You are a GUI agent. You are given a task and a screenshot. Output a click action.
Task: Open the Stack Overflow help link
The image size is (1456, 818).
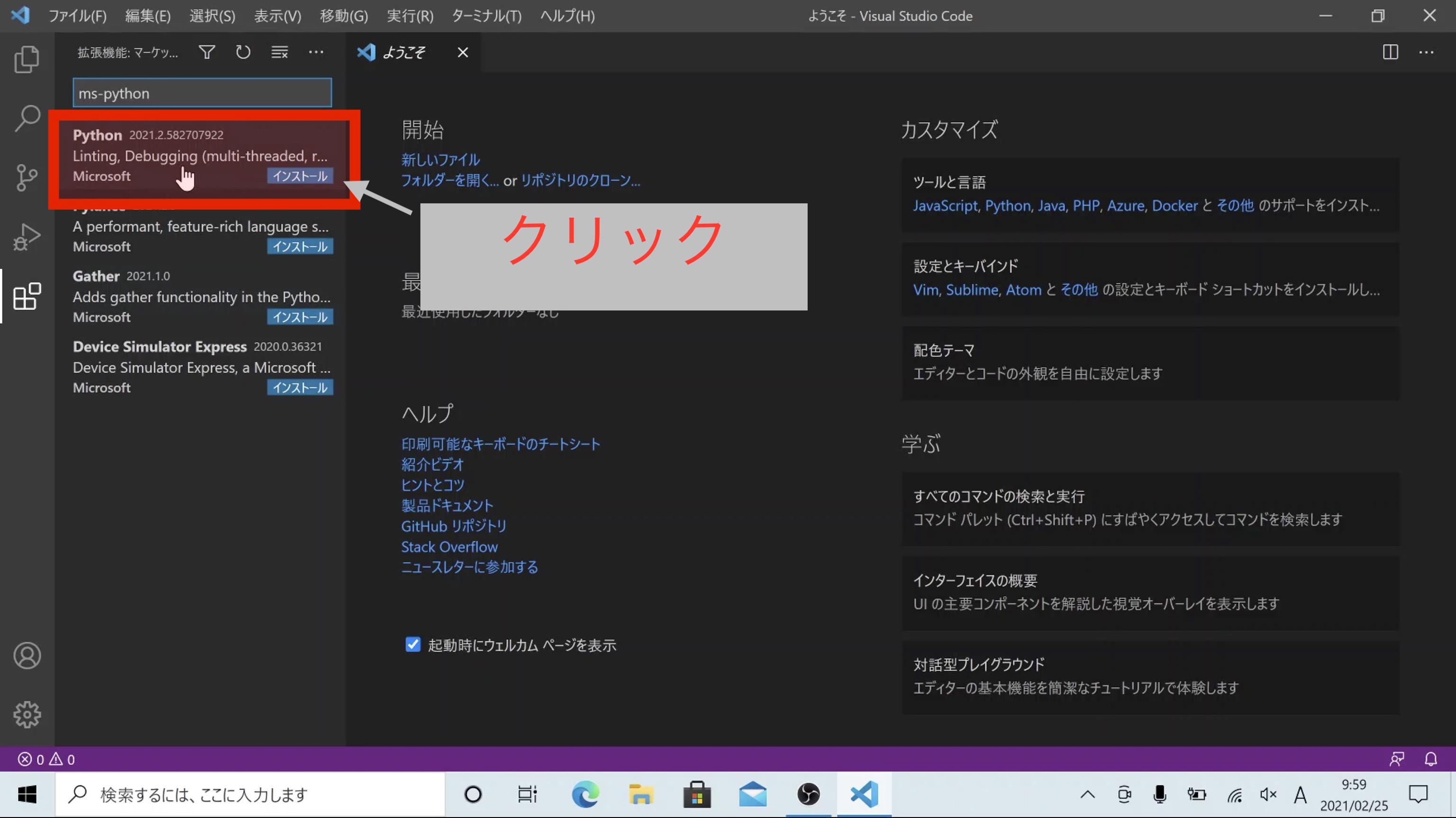coord(449,546)
